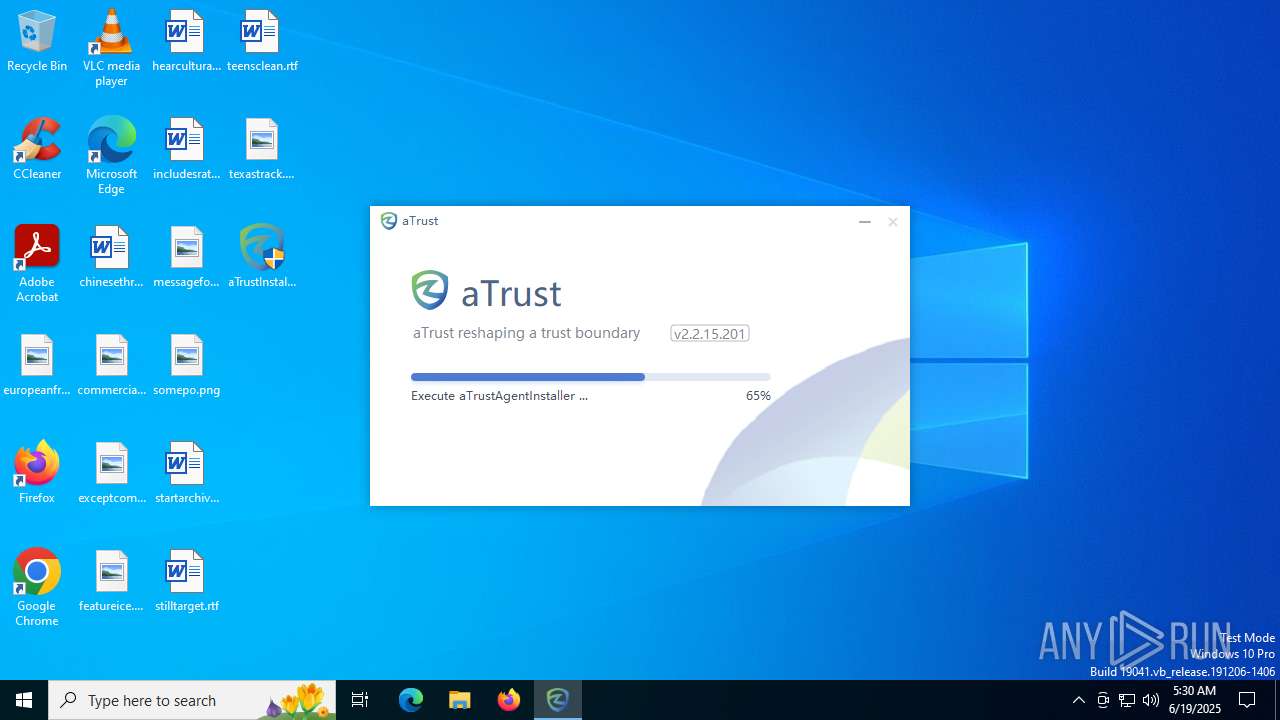
Task: Click the Meet Now camera tray icon
Action: [x=1103, y=700]
